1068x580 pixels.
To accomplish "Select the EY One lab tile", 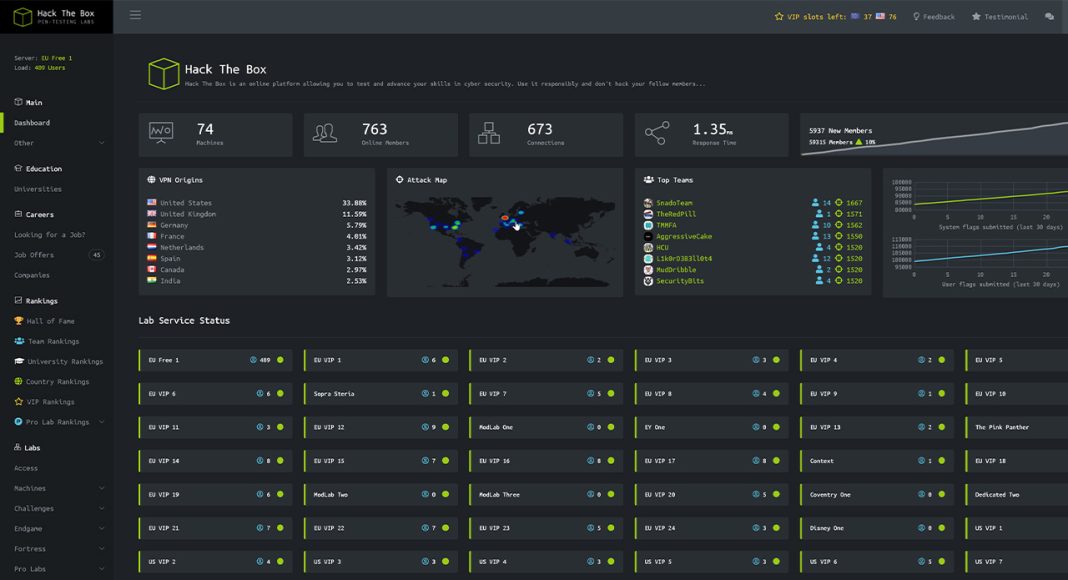I will [x=712, y=428].
